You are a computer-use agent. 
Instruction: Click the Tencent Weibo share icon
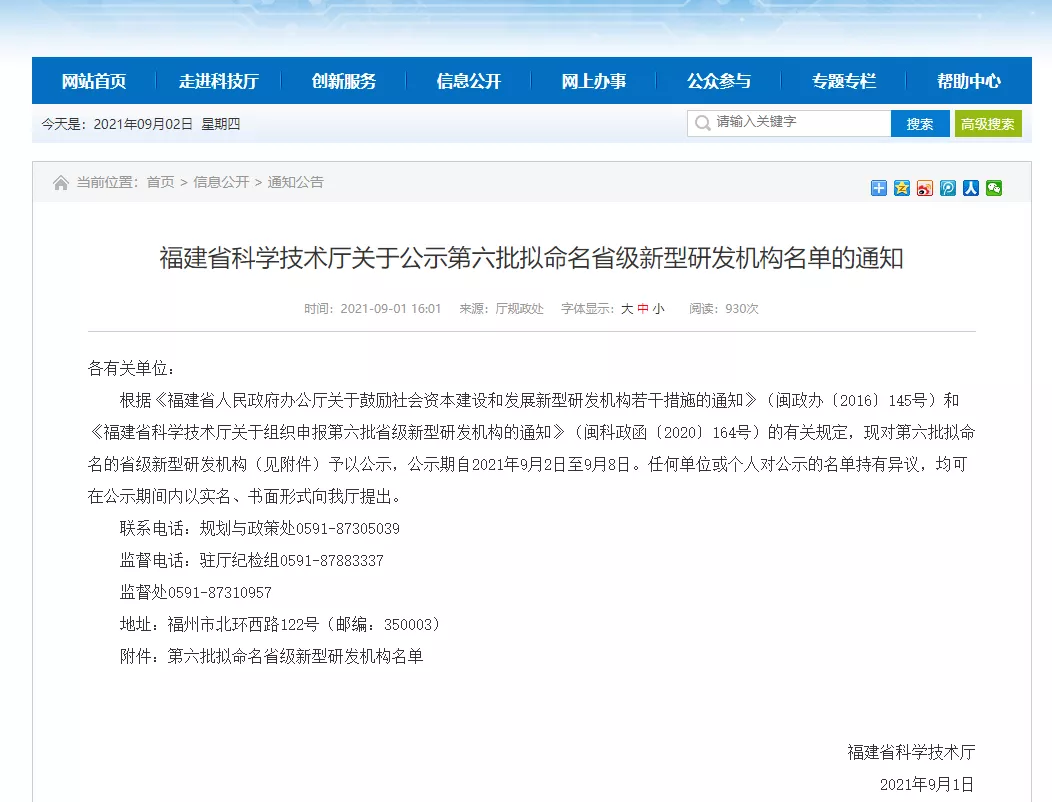point(947,188)
